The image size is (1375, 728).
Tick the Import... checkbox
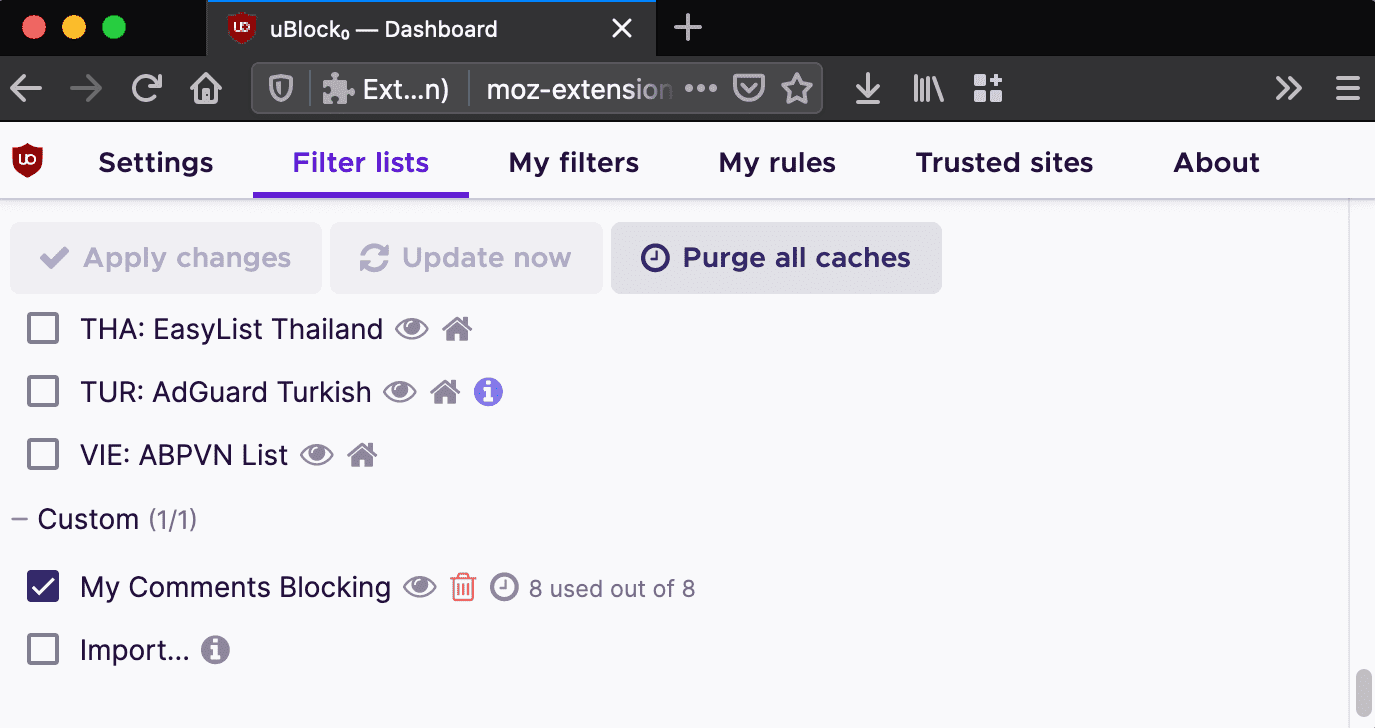click(43, 650)
